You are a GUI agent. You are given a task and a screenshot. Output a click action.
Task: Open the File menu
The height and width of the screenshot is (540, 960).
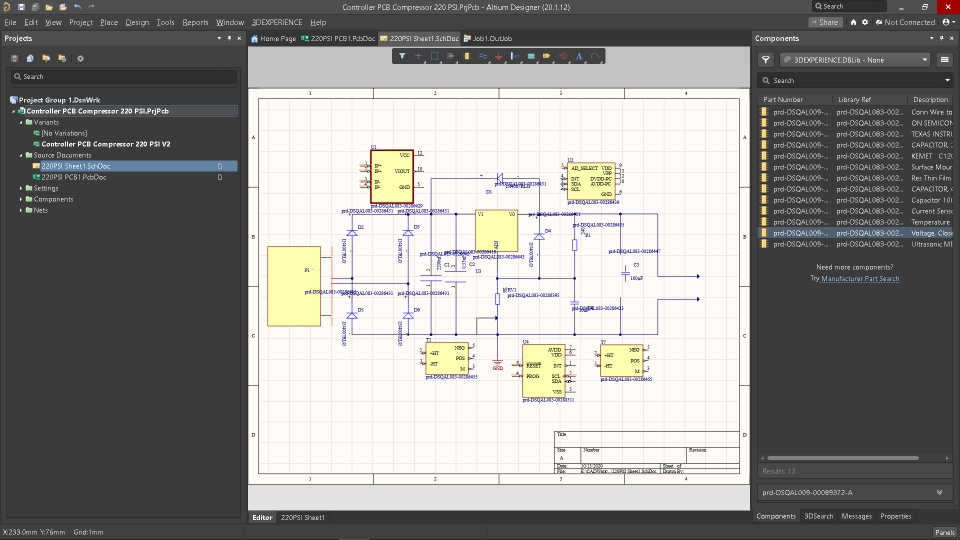[x=10, y=22]
